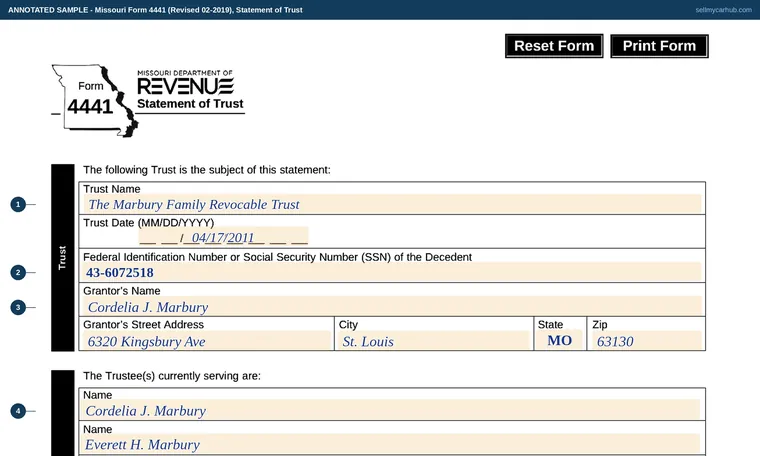The height and width of the screenshot is (456, 760).
Task: Click the Reset Form button
Action: 554,46
